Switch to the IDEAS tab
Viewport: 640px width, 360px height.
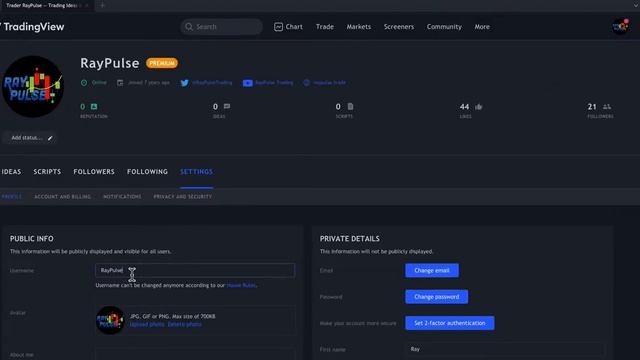pyautogui.click(x=11, y=172)
